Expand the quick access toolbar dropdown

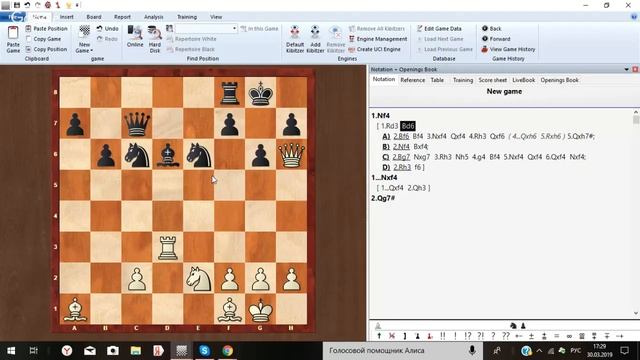78,5
